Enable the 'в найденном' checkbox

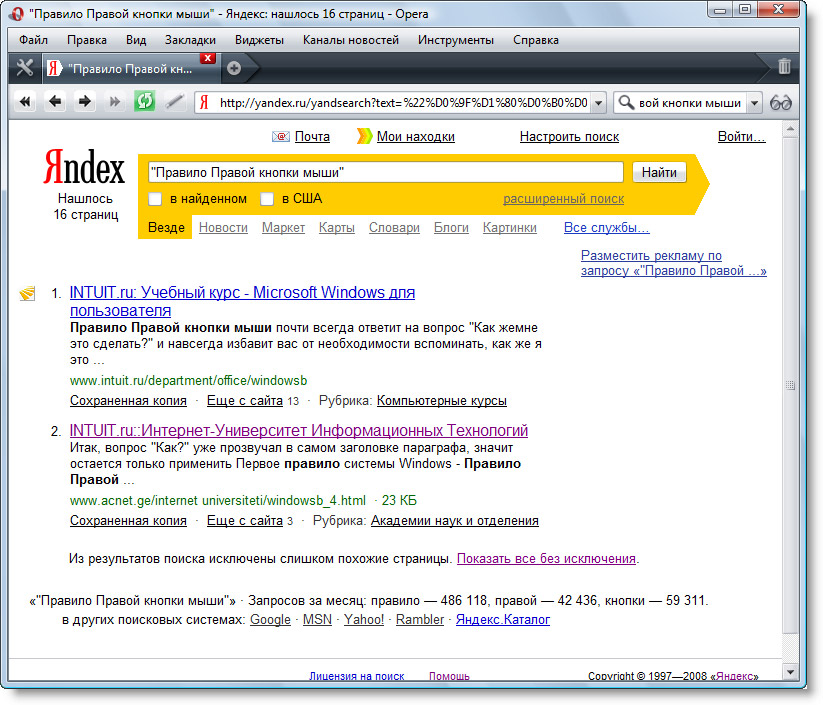(155, 199)
